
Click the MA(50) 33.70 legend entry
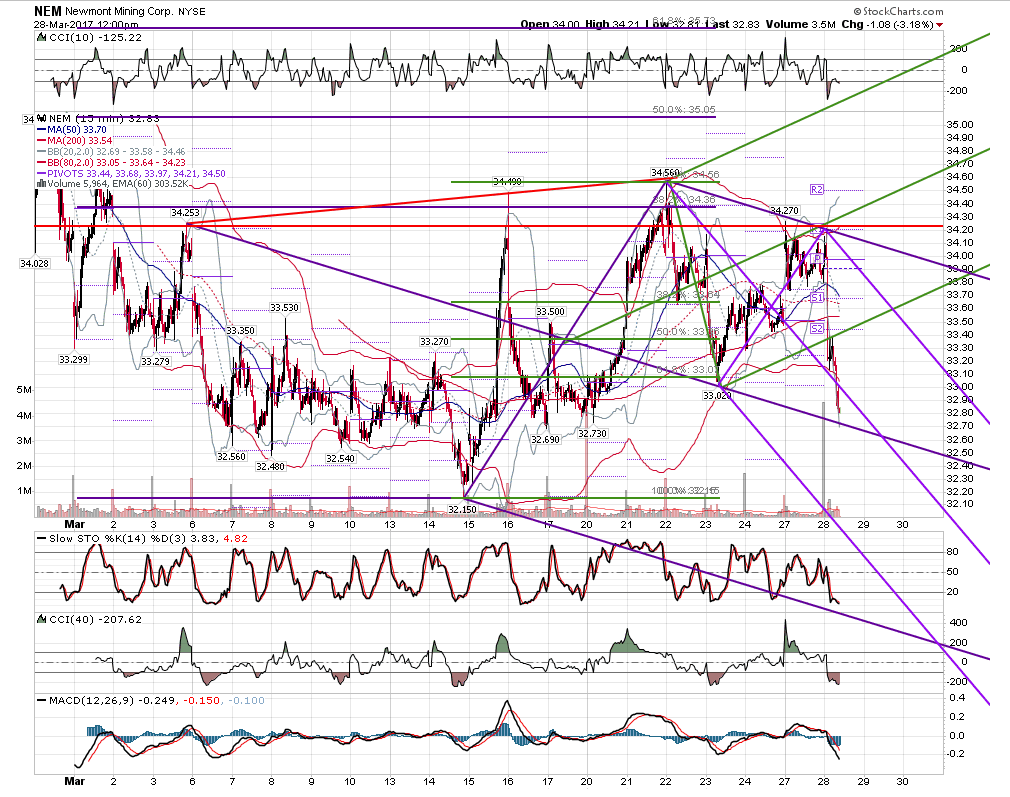click(x=77, y=130)
